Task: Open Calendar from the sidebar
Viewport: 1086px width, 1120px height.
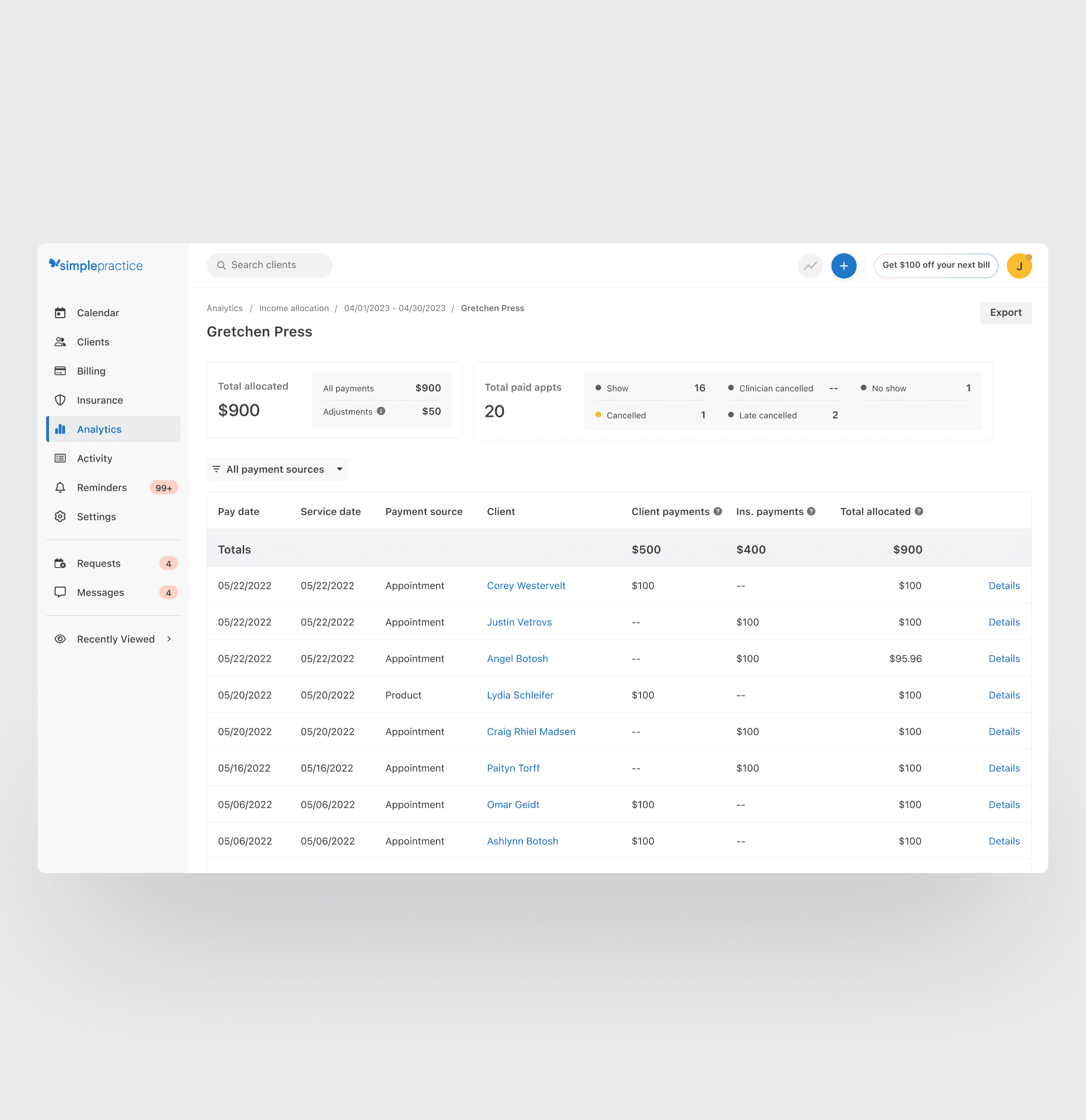Action: (98, 313)
